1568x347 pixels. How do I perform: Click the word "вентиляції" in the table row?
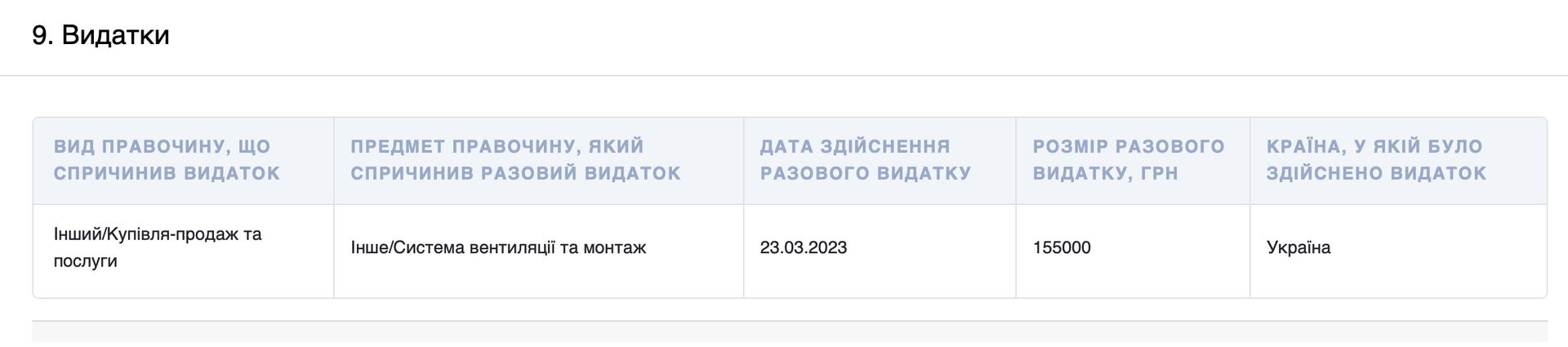[x=512, y=247]
